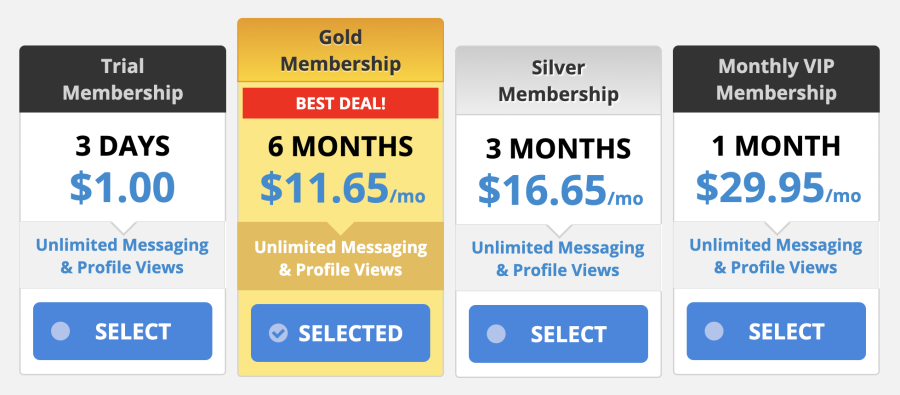Screen dimensions: 900x395
Task: Select the Silver Membership plan button
Action: click(x=558, y=334)
